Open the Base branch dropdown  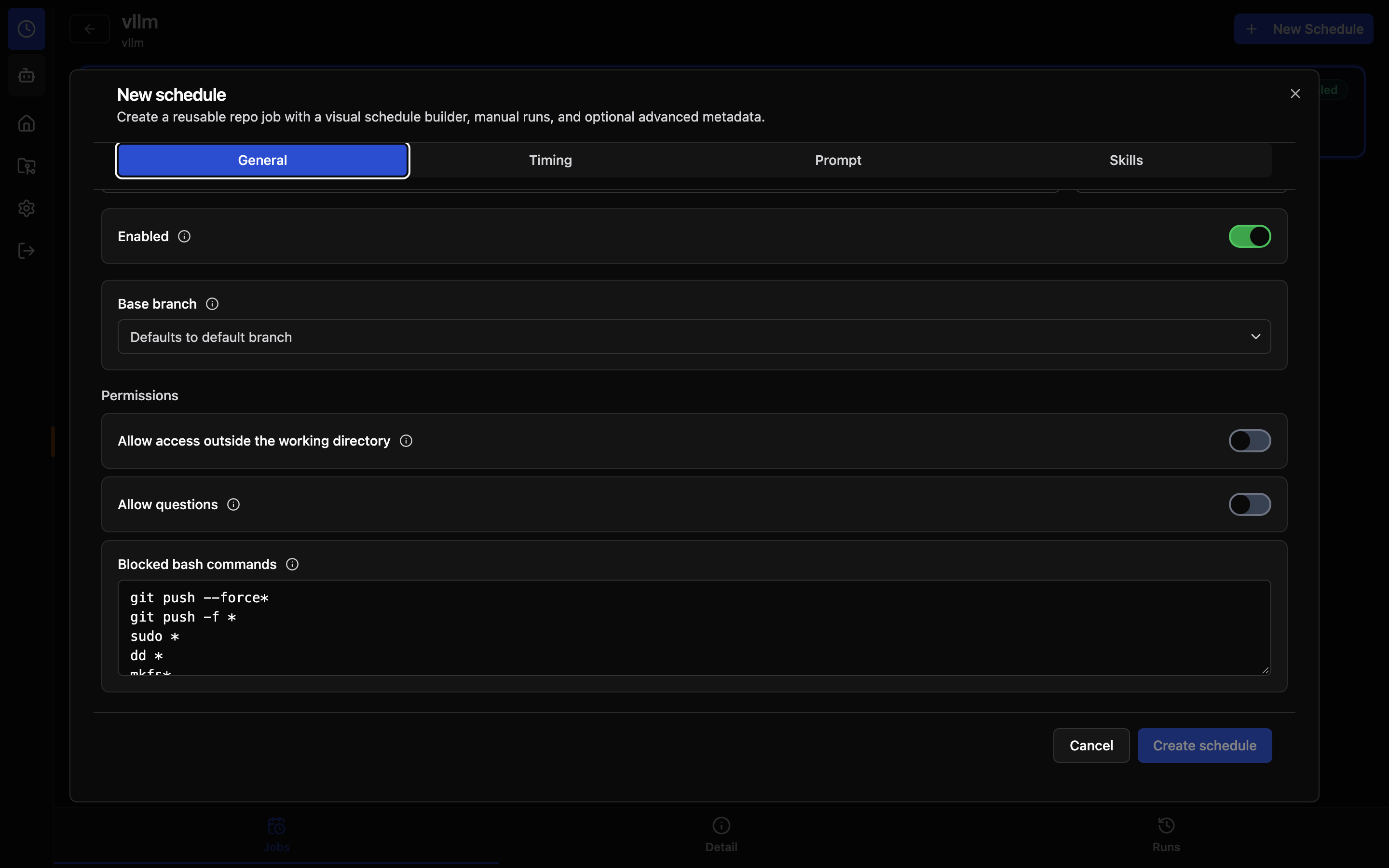tap(694, 337)
